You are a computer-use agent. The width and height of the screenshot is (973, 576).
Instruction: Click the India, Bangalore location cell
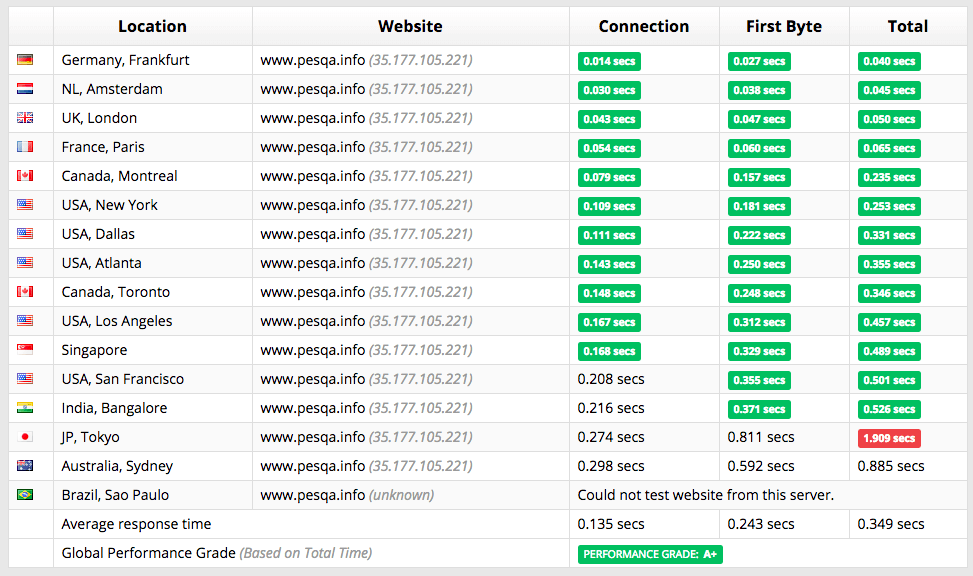coord(153,408)
